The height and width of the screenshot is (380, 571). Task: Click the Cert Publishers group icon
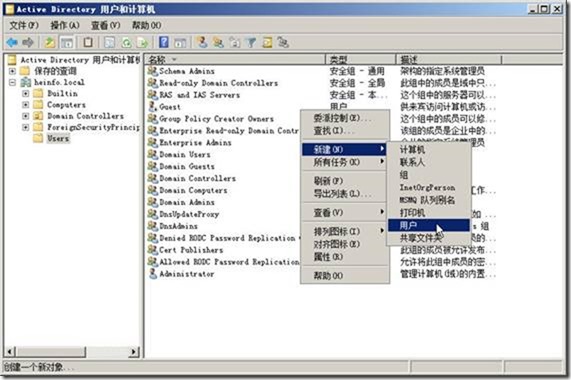point(153,250)
